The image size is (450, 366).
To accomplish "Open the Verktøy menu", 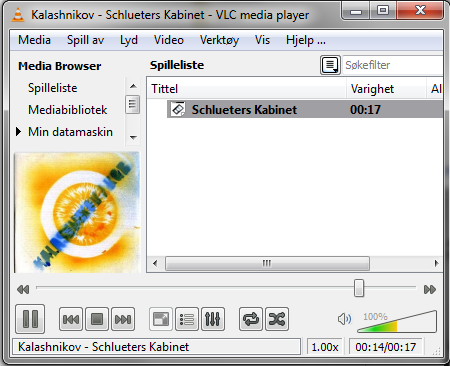I will (219, 40).
